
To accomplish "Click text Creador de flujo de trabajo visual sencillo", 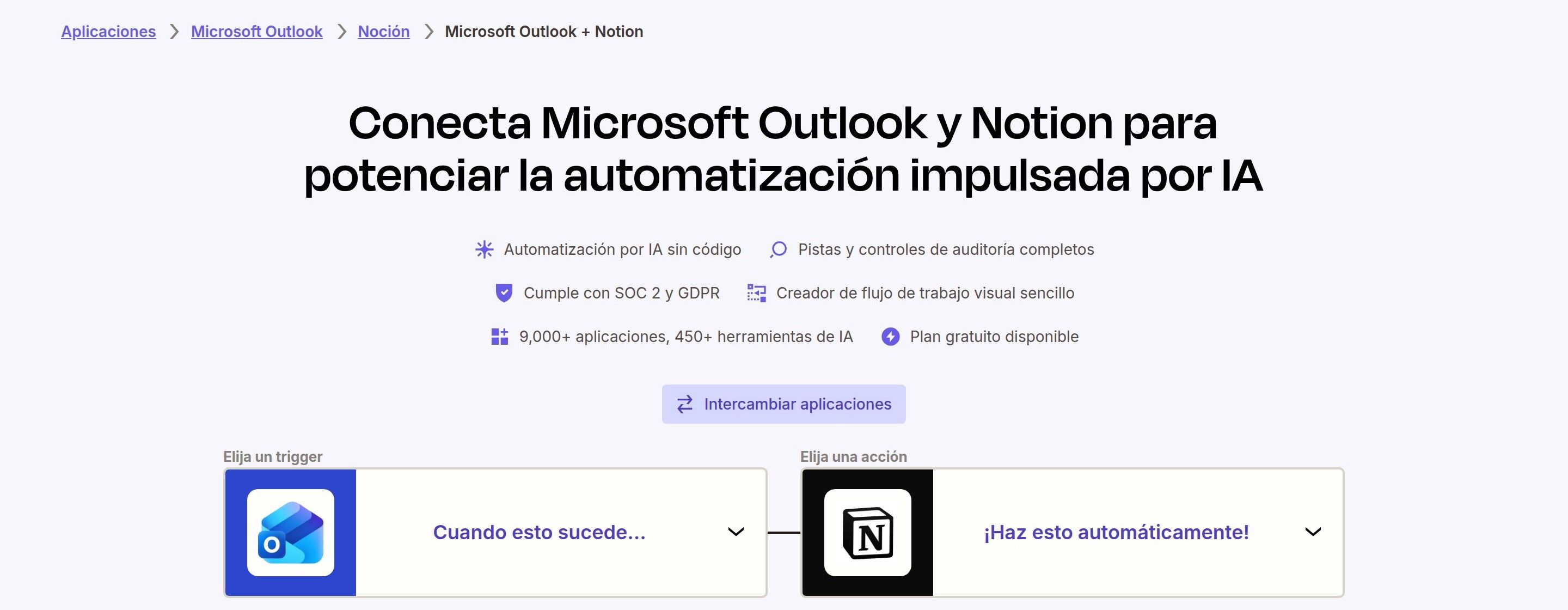I will point(925,294).
